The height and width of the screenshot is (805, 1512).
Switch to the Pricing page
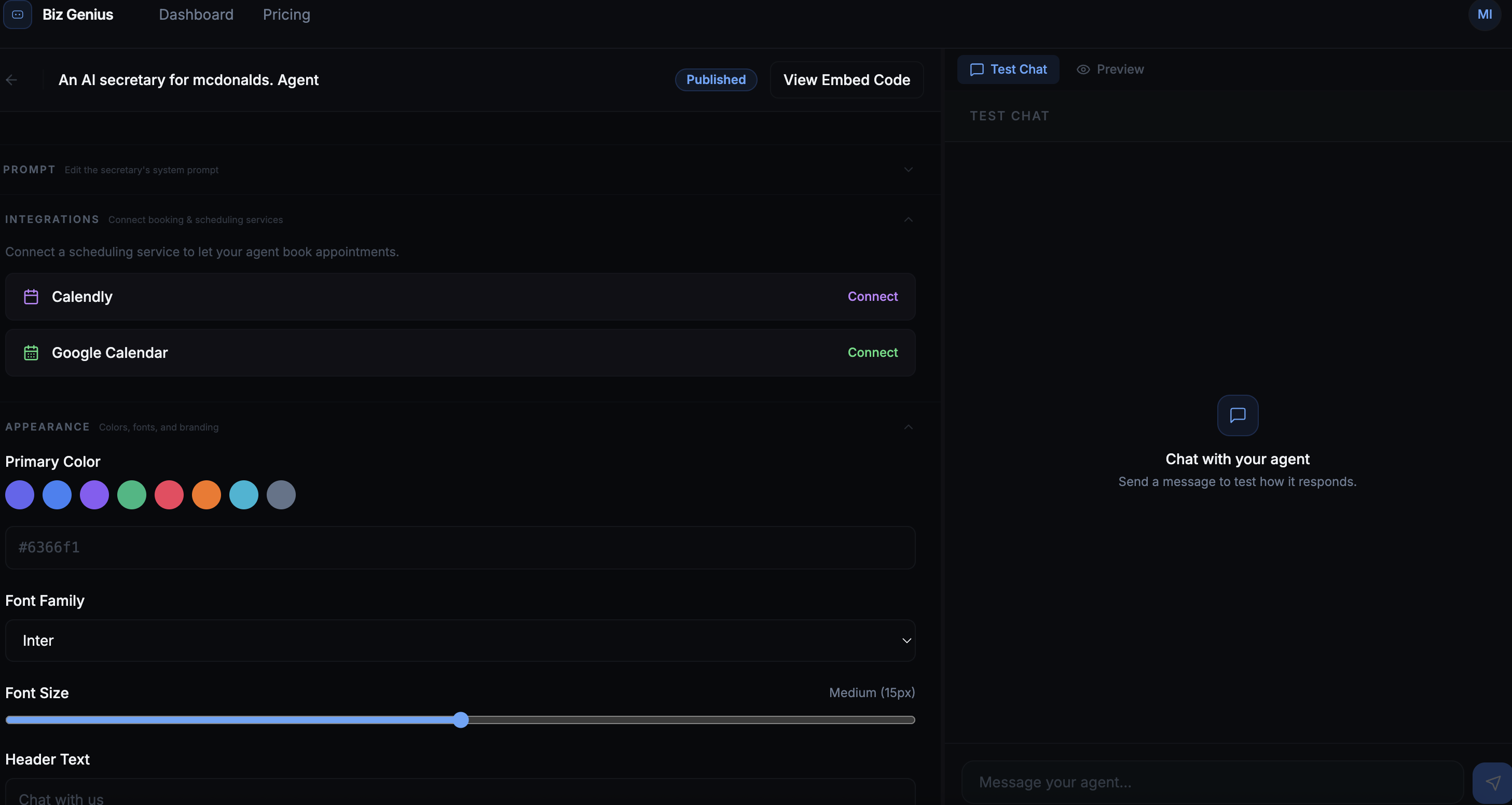click(286, 14)
